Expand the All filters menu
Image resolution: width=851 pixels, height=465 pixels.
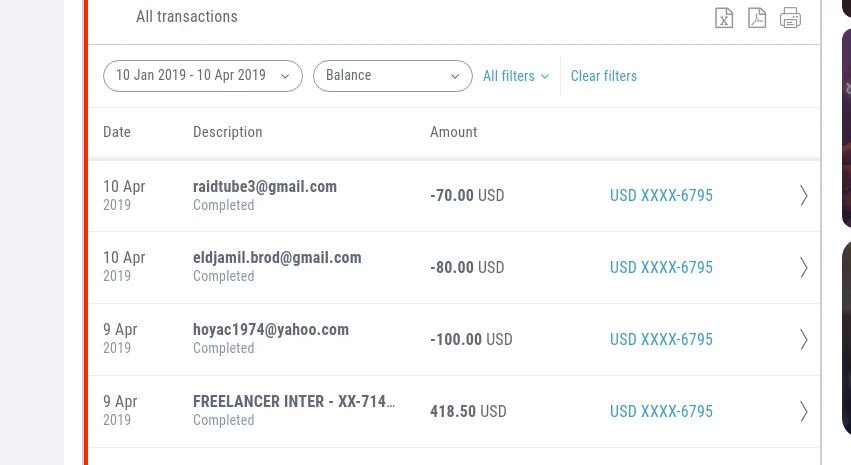click(x=516, y=76)
